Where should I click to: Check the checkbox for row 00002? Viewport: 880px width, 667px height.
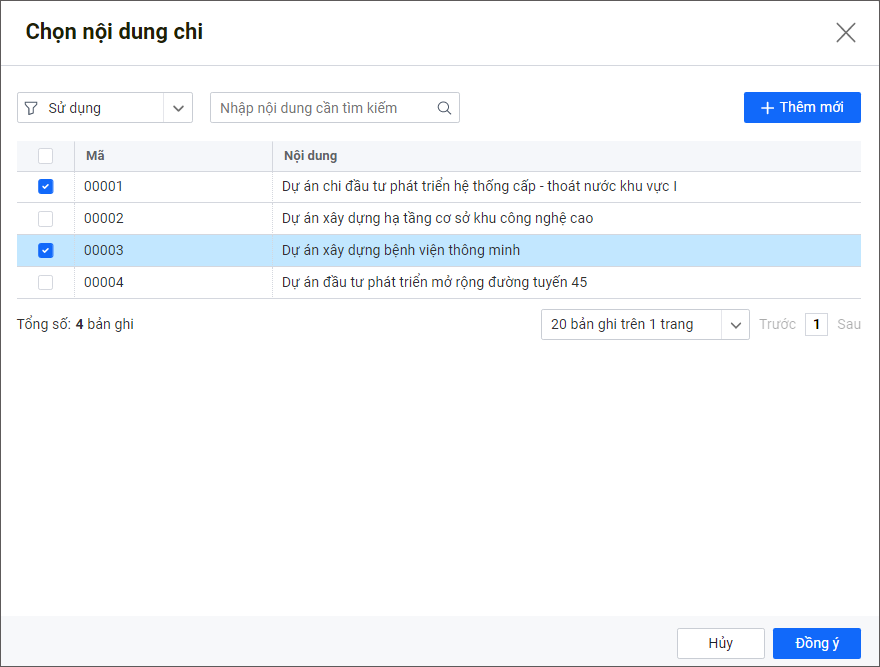[45, 219]
